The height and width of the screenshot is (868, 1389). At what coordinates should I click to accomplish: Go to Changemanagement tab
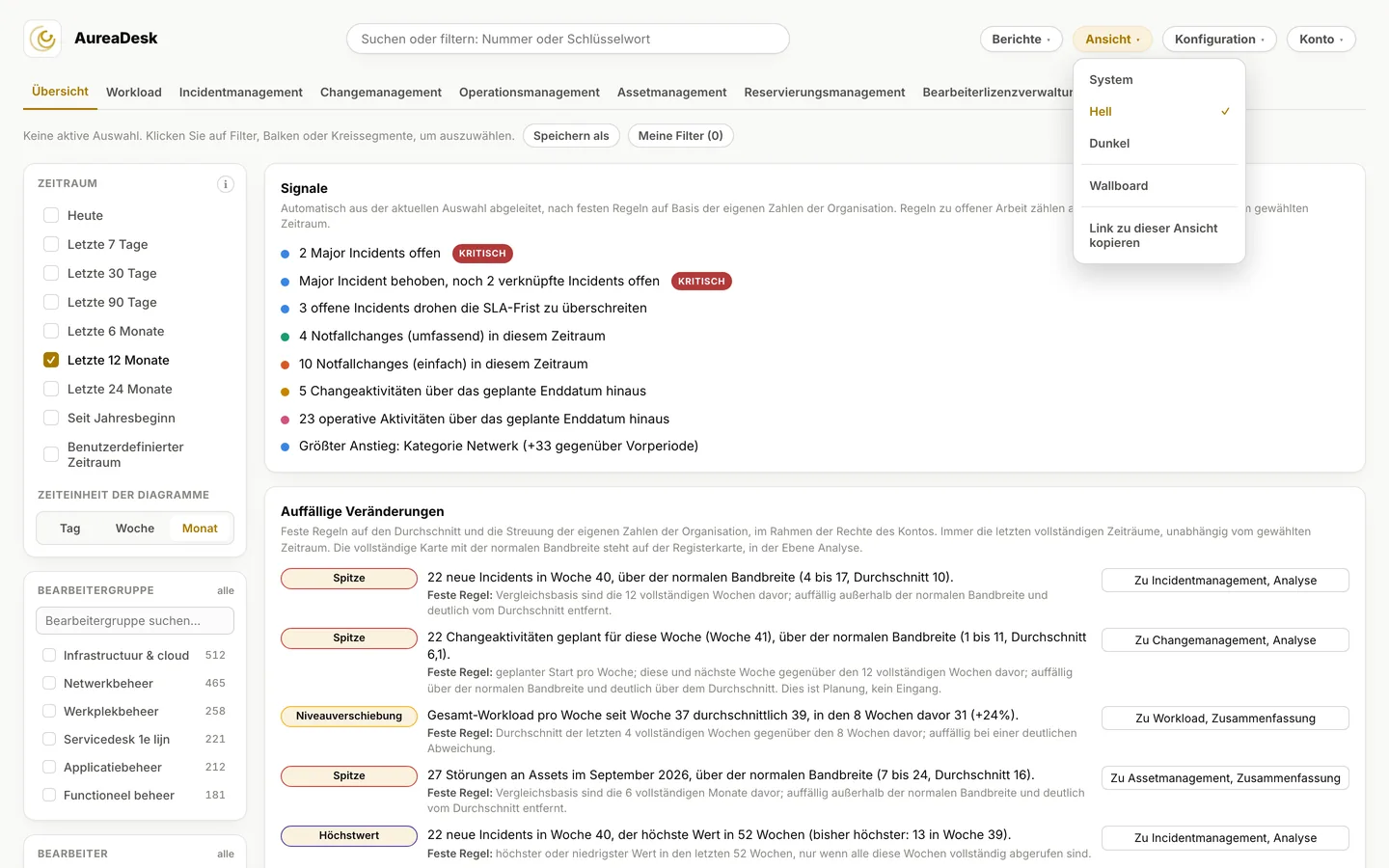[381, 93]
